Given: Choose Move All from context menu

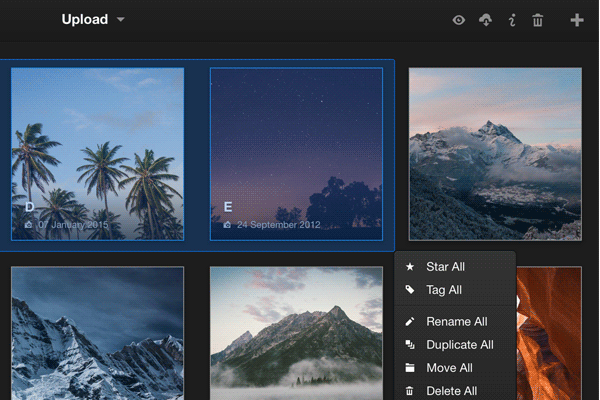Looking at the screenshot, I should (449, 368).
